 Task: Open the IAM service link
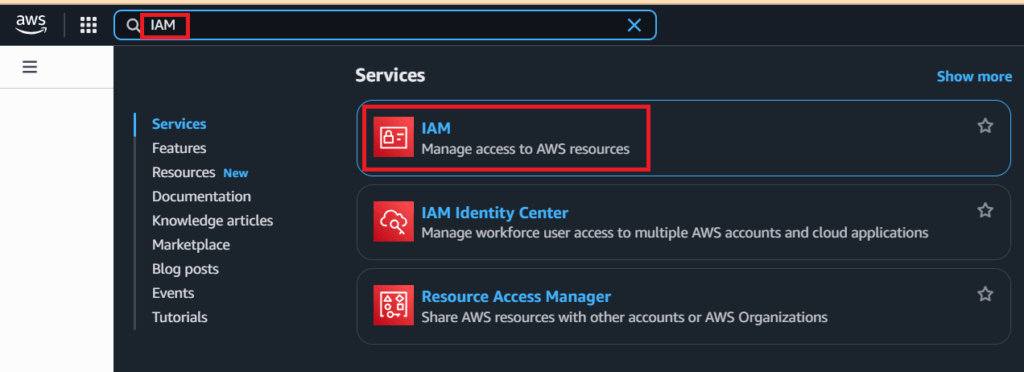pos(436,129)
